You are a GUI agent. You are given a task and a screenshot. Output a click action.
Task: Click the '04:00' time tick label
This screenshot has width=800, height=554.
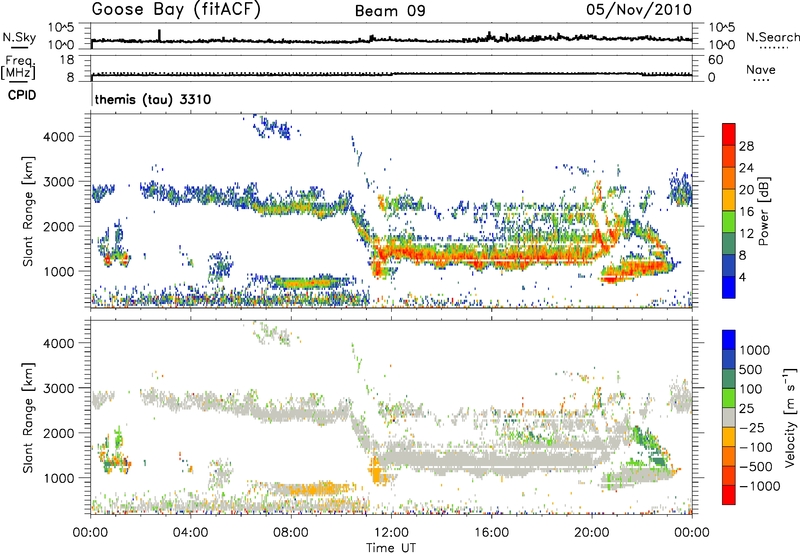pos(191,533)
